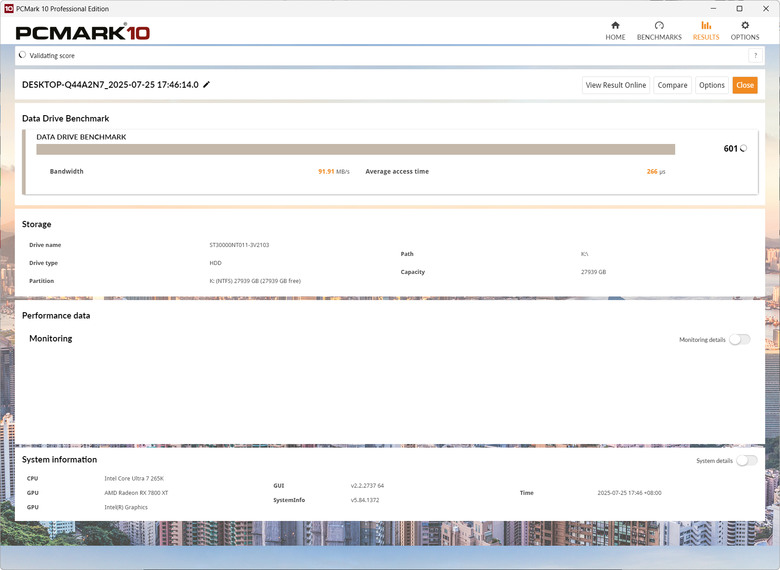Click the Validating score spinner icon
The image size is (780, 570).
point(22,55)
